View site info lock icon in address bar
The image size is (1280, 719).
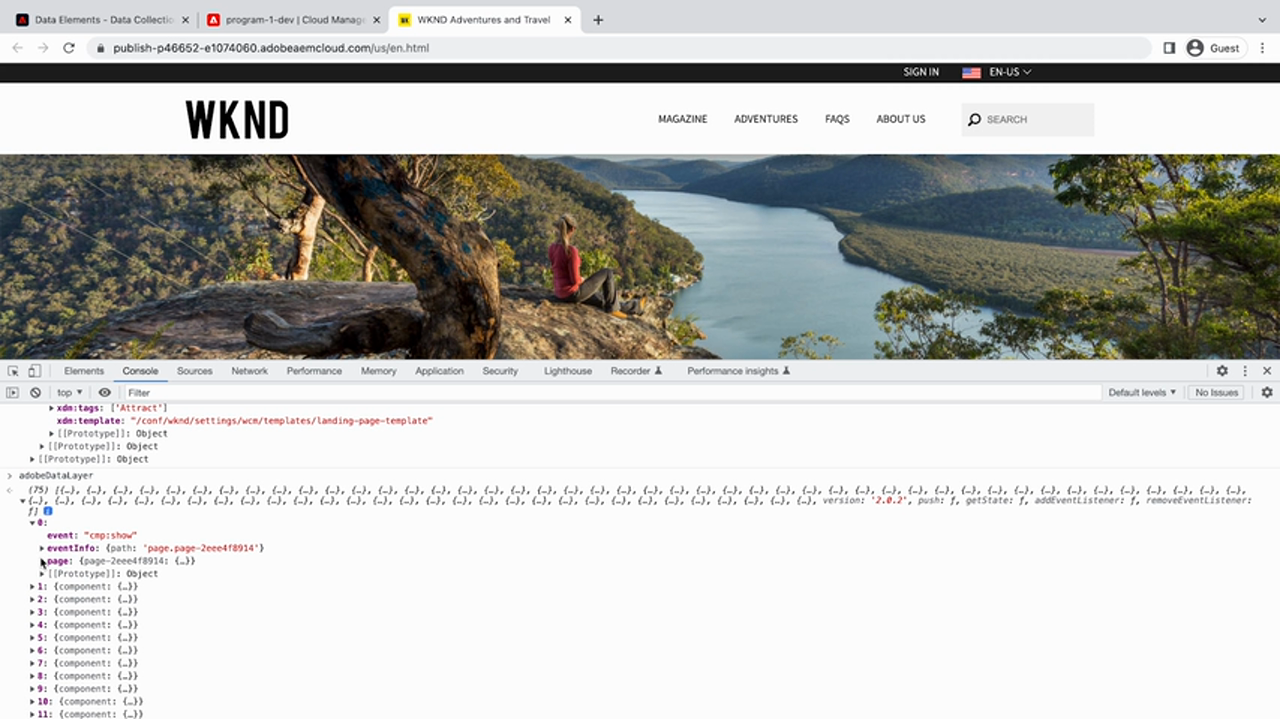(x=100, y=48)
